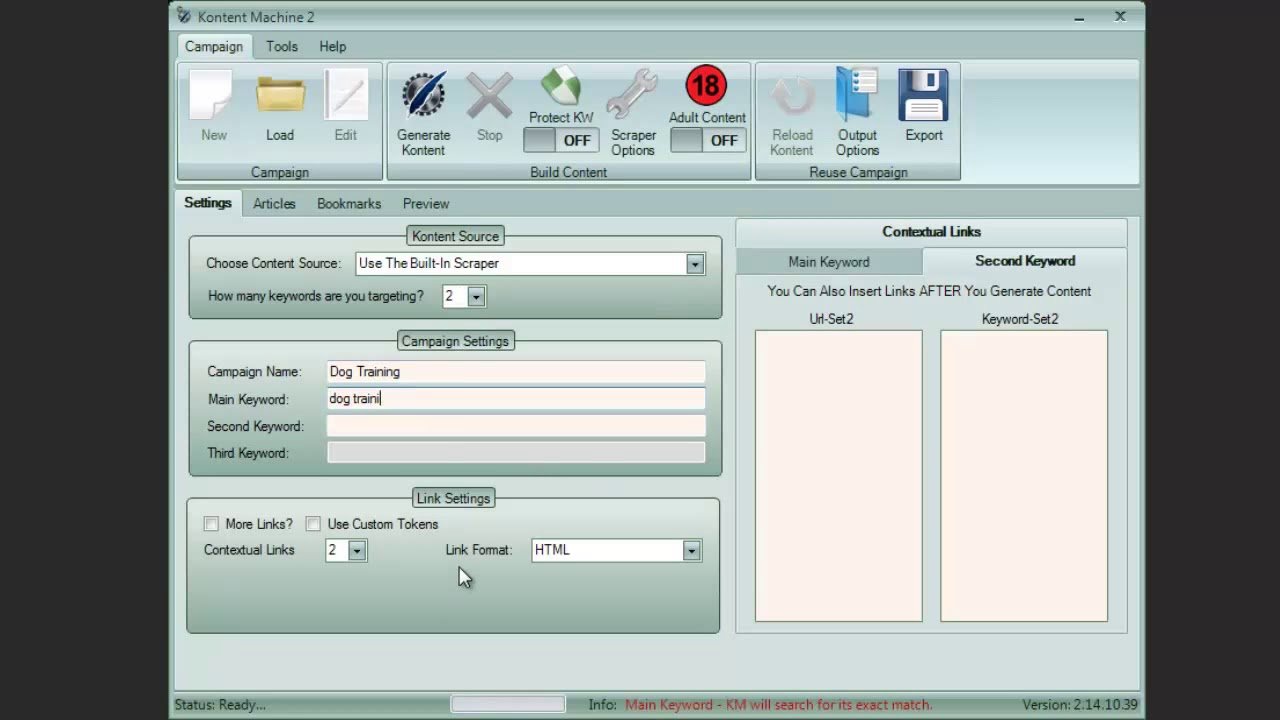This screenshot has height=720, width=1280.
Task: Check the Use Custom Tokens box
Action: tap(313, 524)
